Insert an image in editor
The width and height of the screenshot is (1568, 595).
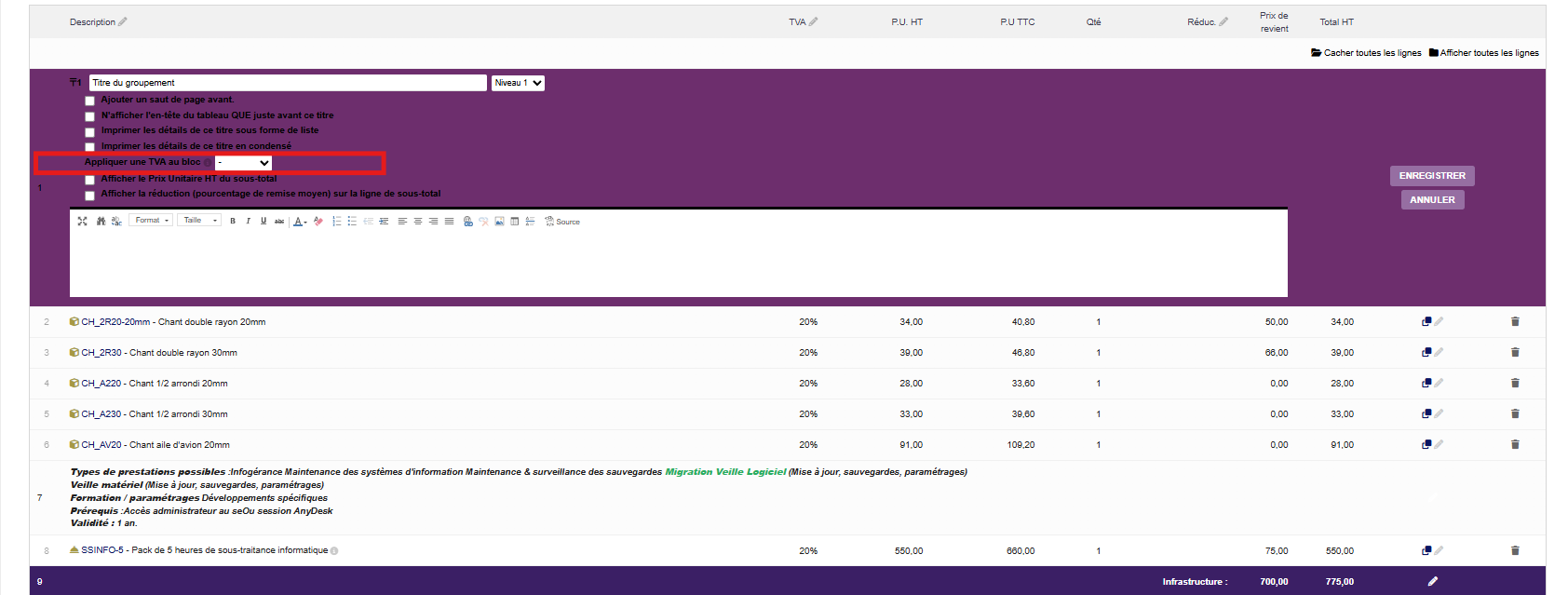coord(499,221)
